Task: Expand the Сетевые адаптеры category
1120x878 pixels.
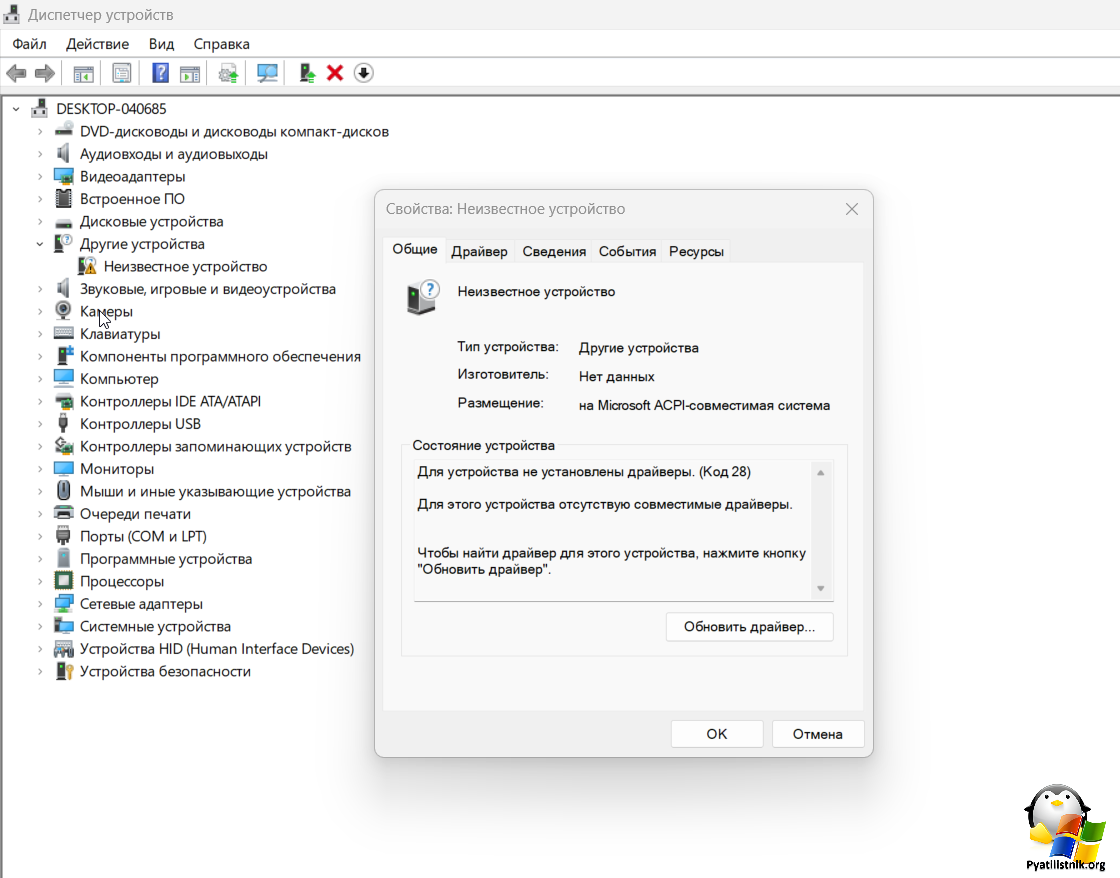Action: tap(40, 604)
